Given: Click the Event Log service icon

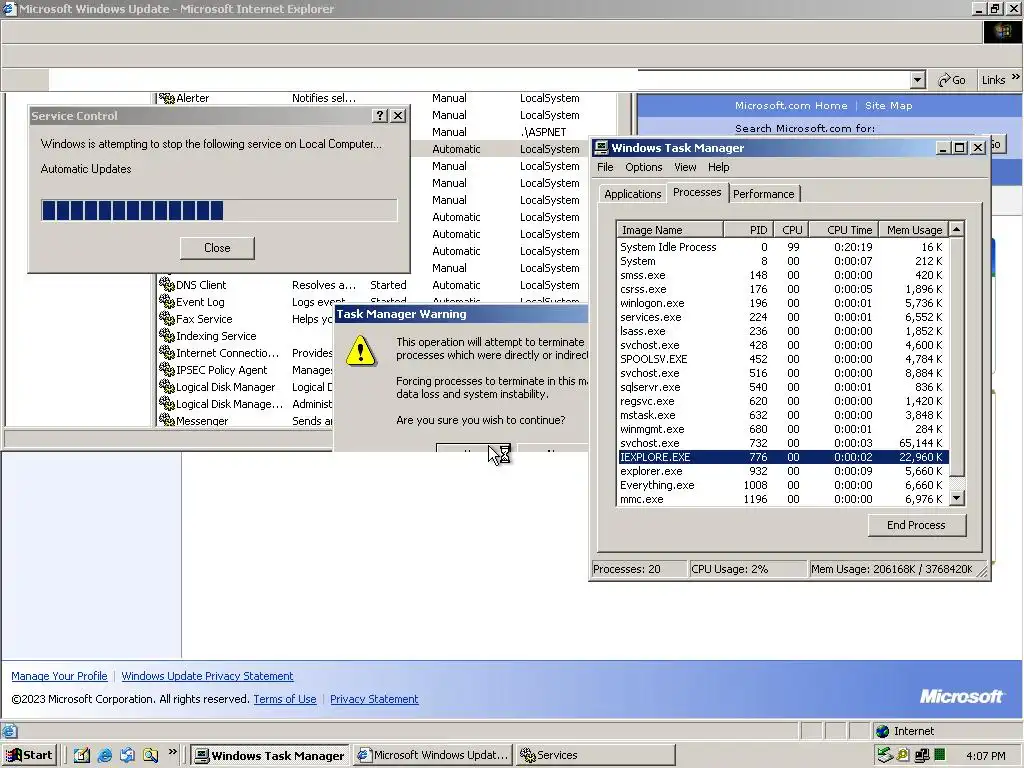Looking at the screenshot, I should (167, 302).
